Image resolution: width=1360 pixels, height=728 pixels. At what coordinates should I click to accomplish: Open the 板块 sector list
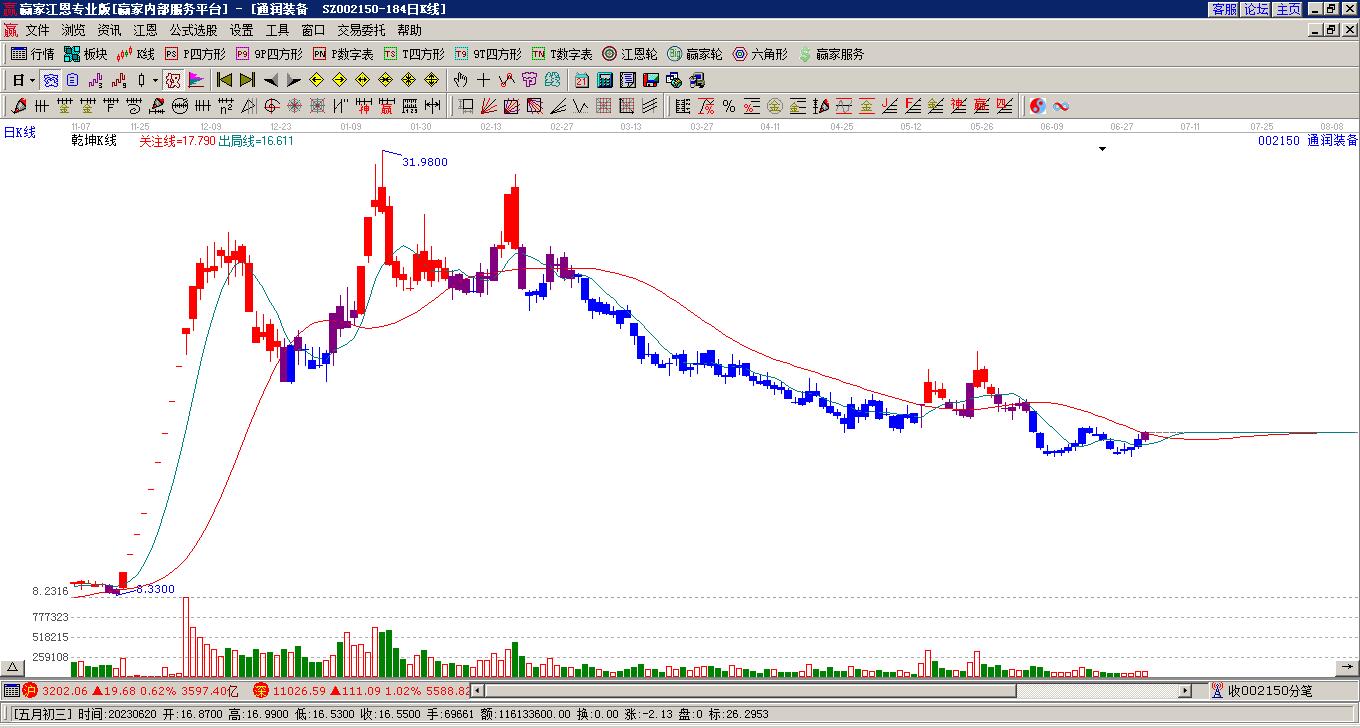[x=86, y=54]
